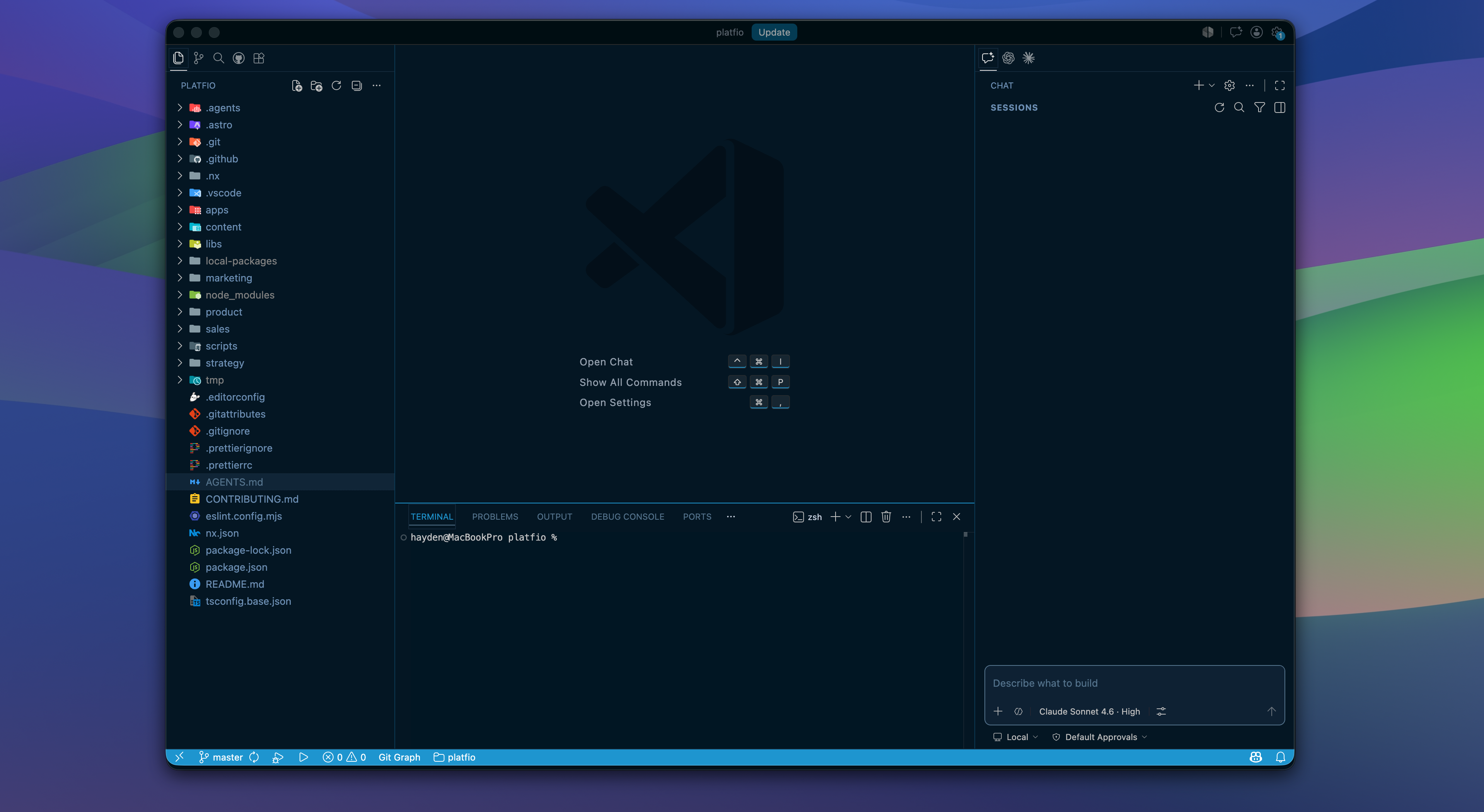Synchronize changes in status bar
Viewport: 1484px width, 812px height.
(x=254, y=757)
